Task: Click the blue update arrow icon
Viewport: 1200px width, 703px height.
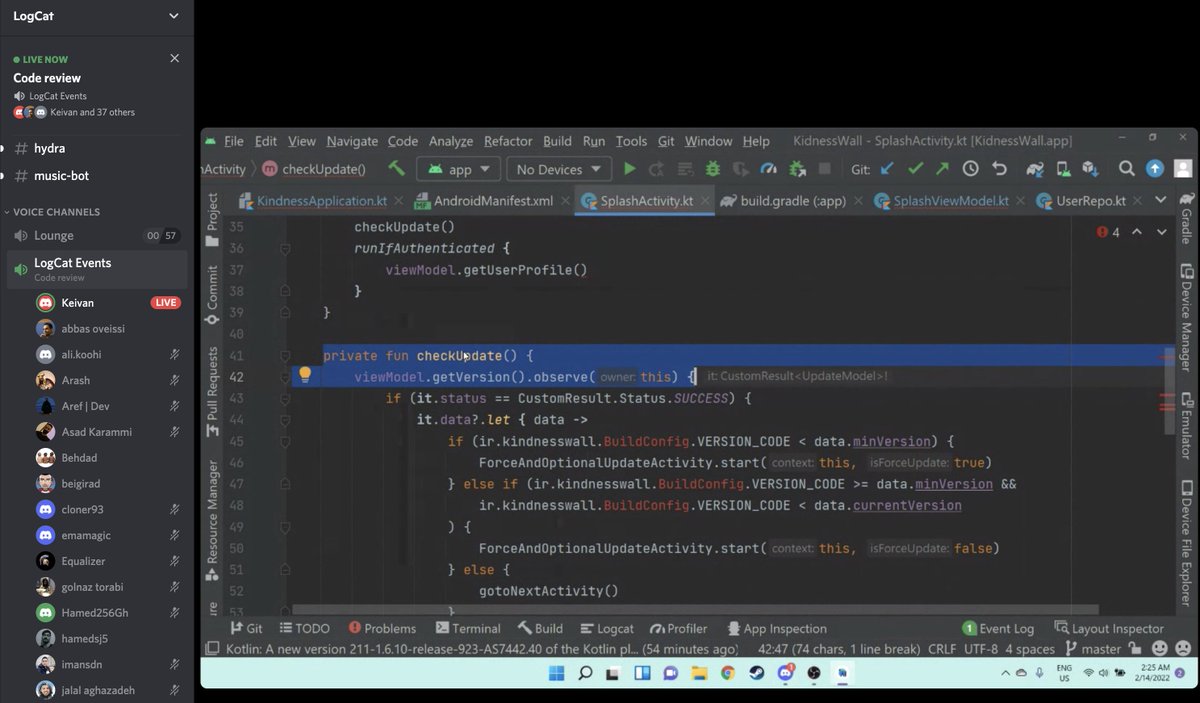Action: point(1155,169)
